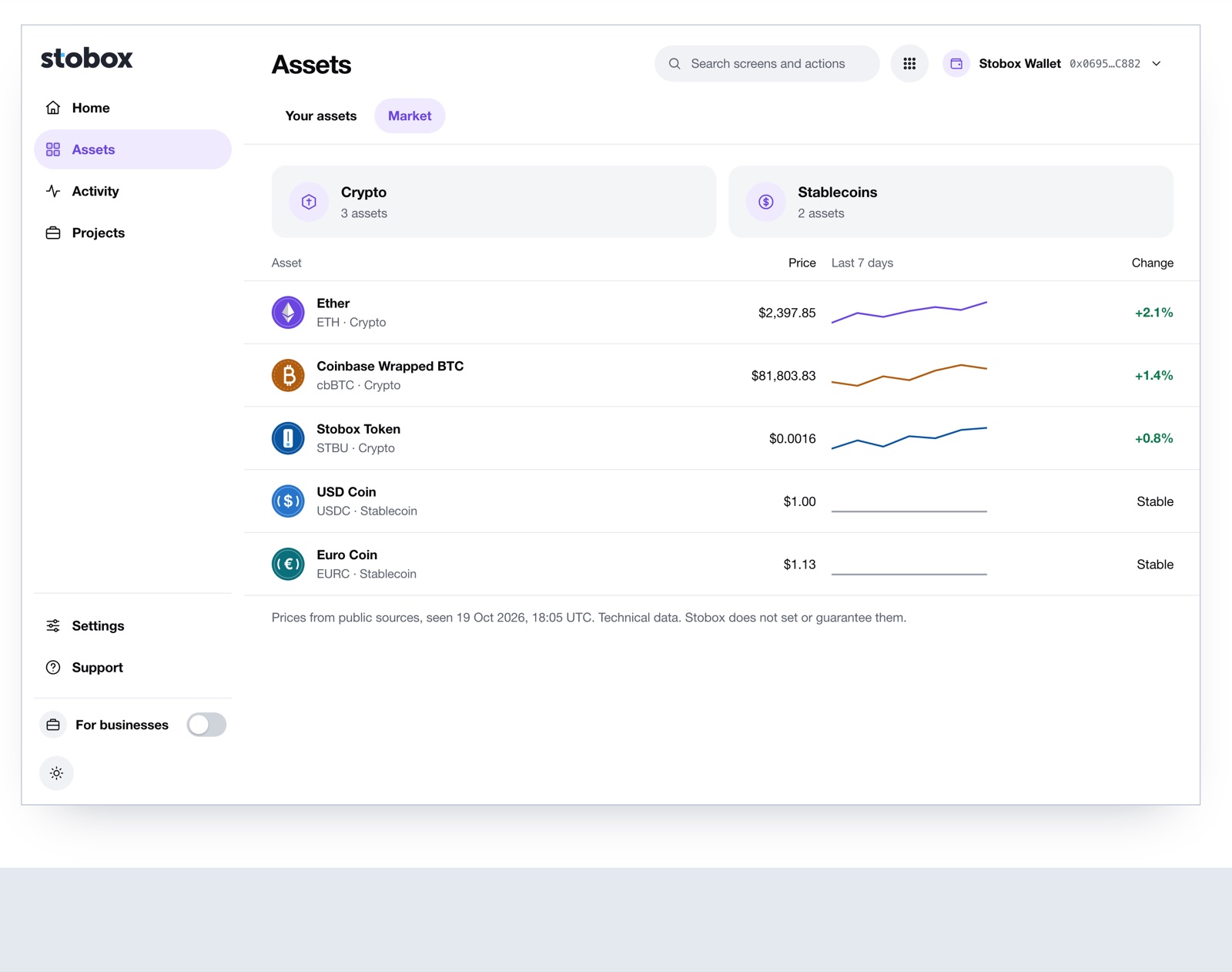Select the Market tab

pos(410,116)
